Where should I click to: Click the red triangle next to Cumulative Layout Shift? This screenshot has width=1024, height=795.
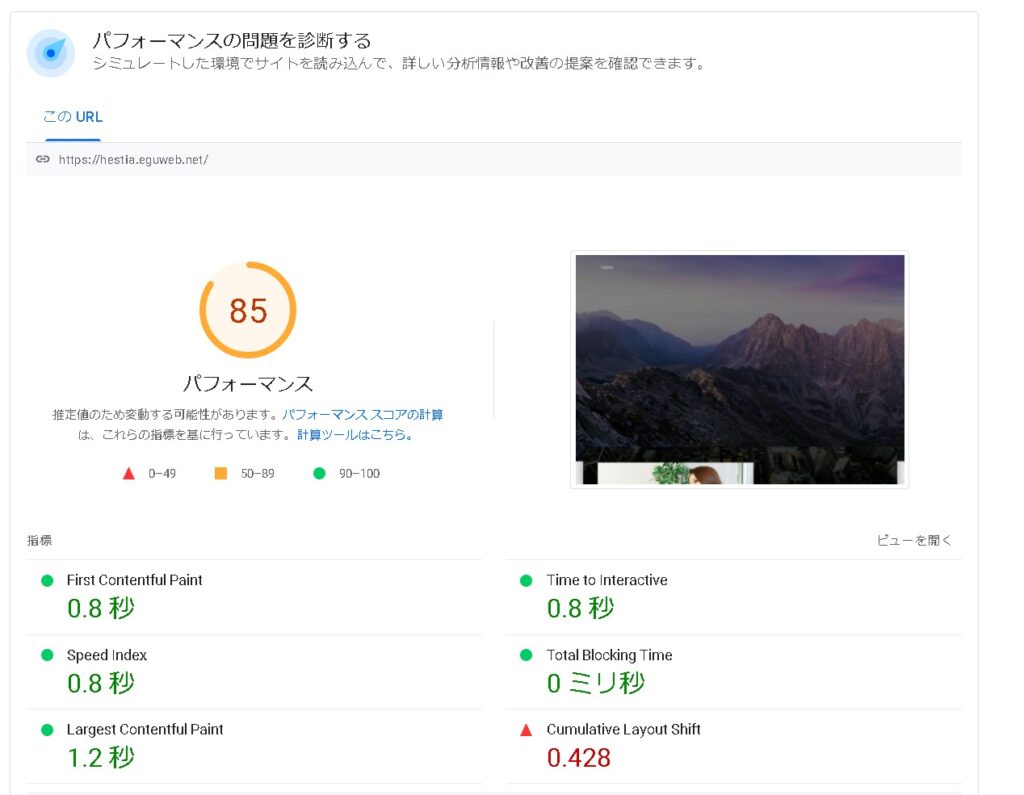point(526,730)
